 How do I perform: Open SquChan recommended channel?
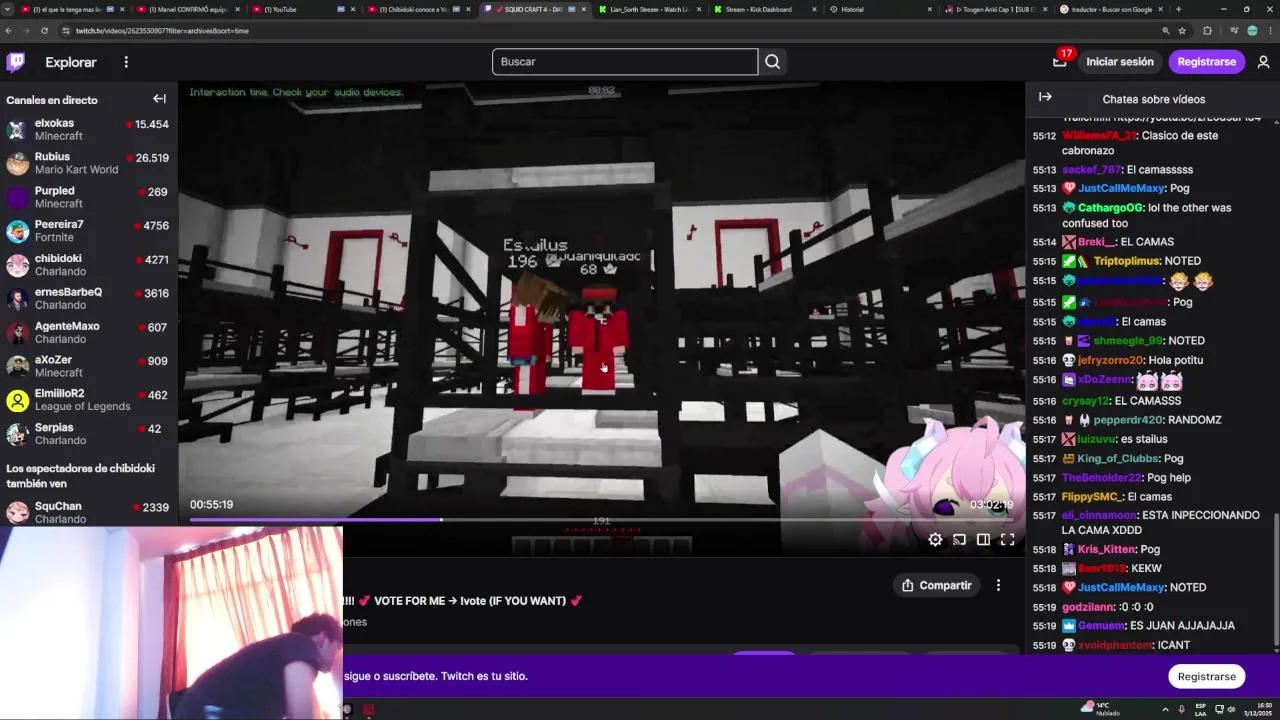pyautogui.click(x=88, y=513)
